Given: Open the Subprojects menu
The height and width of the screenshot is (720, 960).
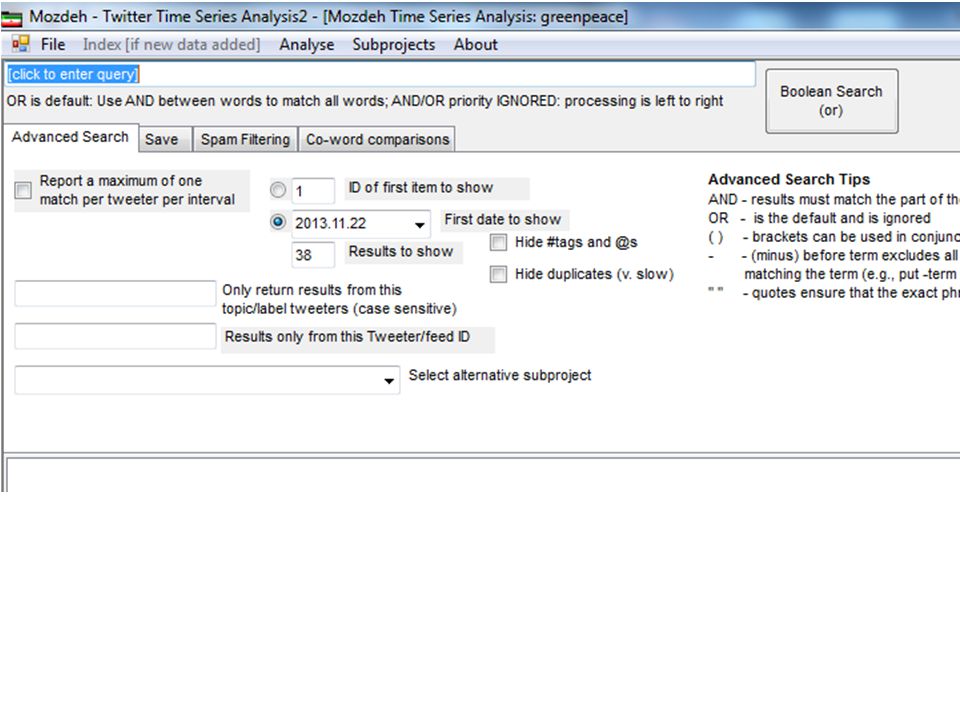Looking at the screenshot, I should [x=394, y=44].
